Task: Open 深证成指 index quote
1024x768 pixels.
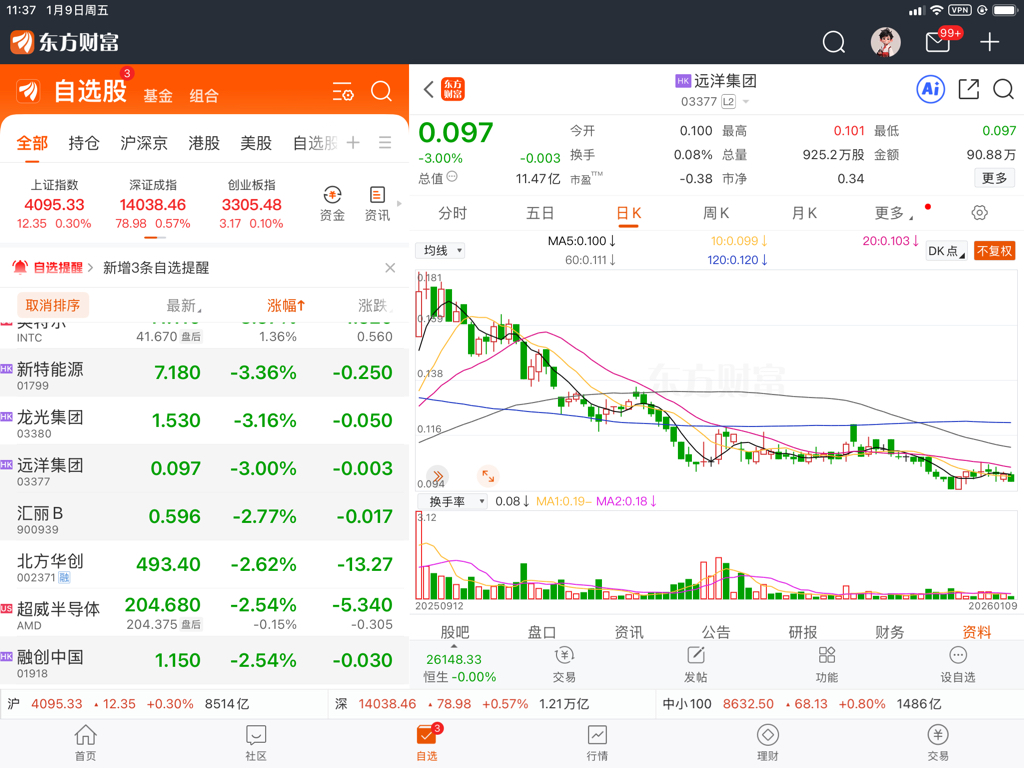Action: [x=153, y=204]
